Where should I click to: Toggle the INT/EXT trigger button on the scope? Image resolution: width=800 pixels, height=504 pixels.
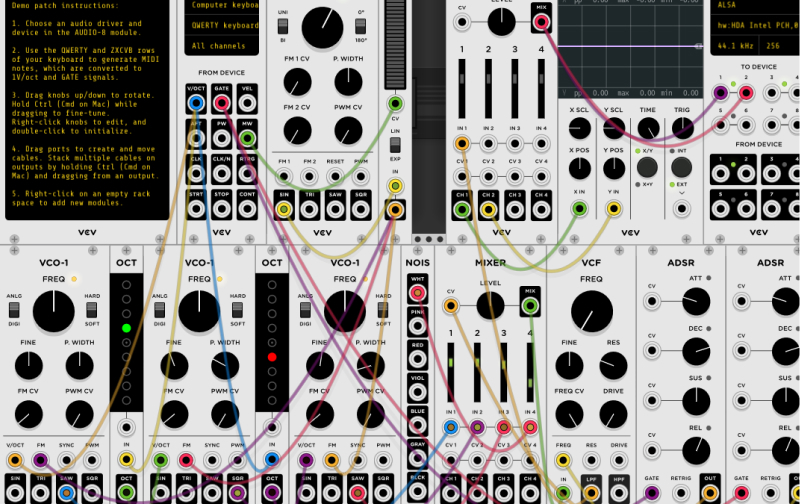pos(681,167)
